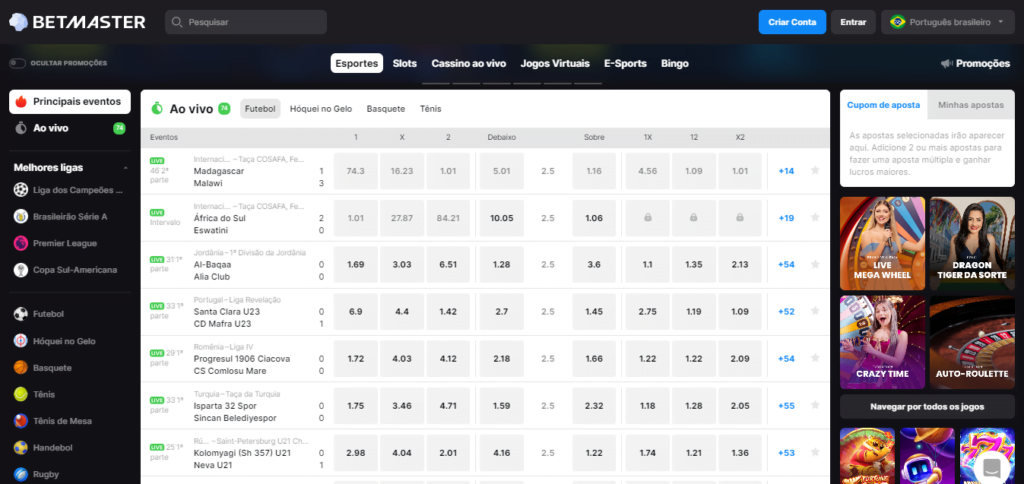Open the Live Mega Wheel game thumbnail
Viewport: 1024px width, 484px height.
pyautogui.click(x=882, y=243)
